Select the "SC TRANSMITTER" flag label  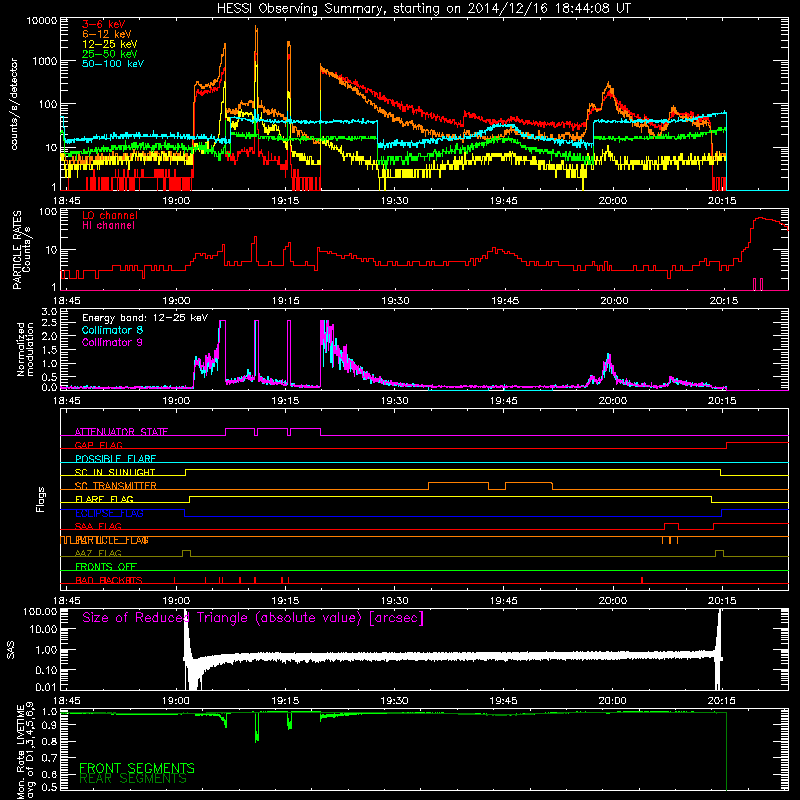click(x=115, y=486)
